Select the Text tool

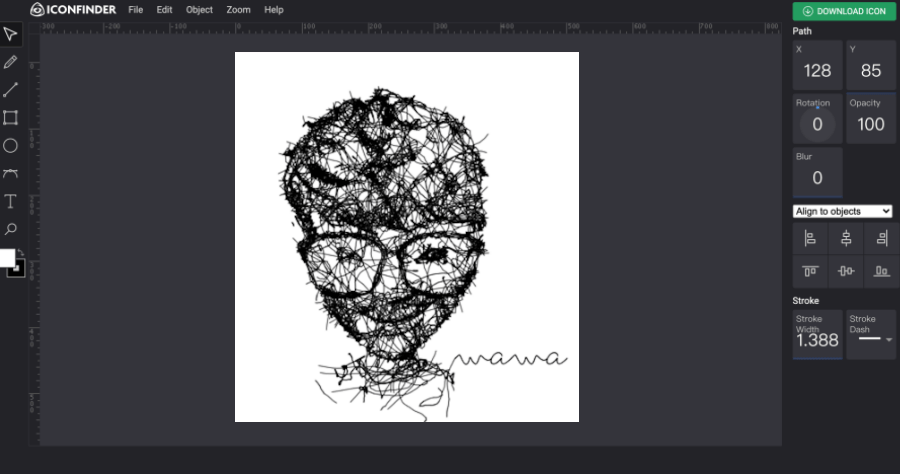(x=10, y=201)
